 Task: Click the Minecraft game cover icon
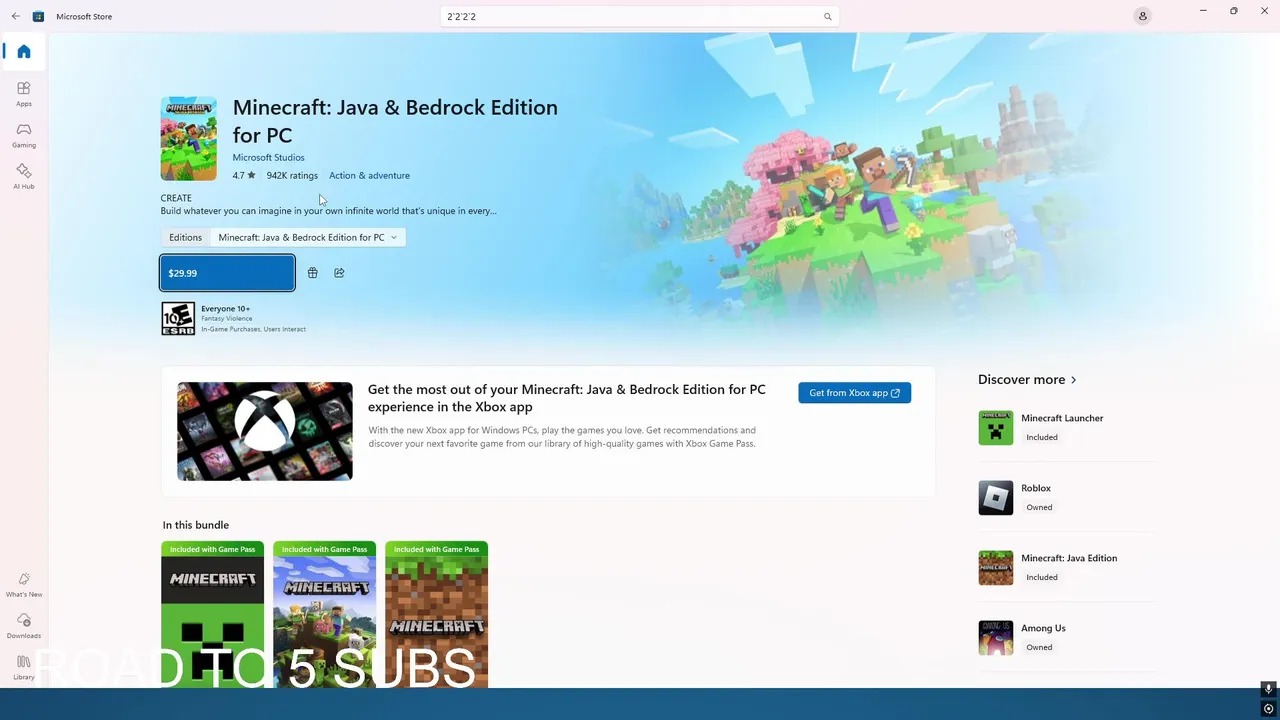pyautogui.click(x=189, y=138)
